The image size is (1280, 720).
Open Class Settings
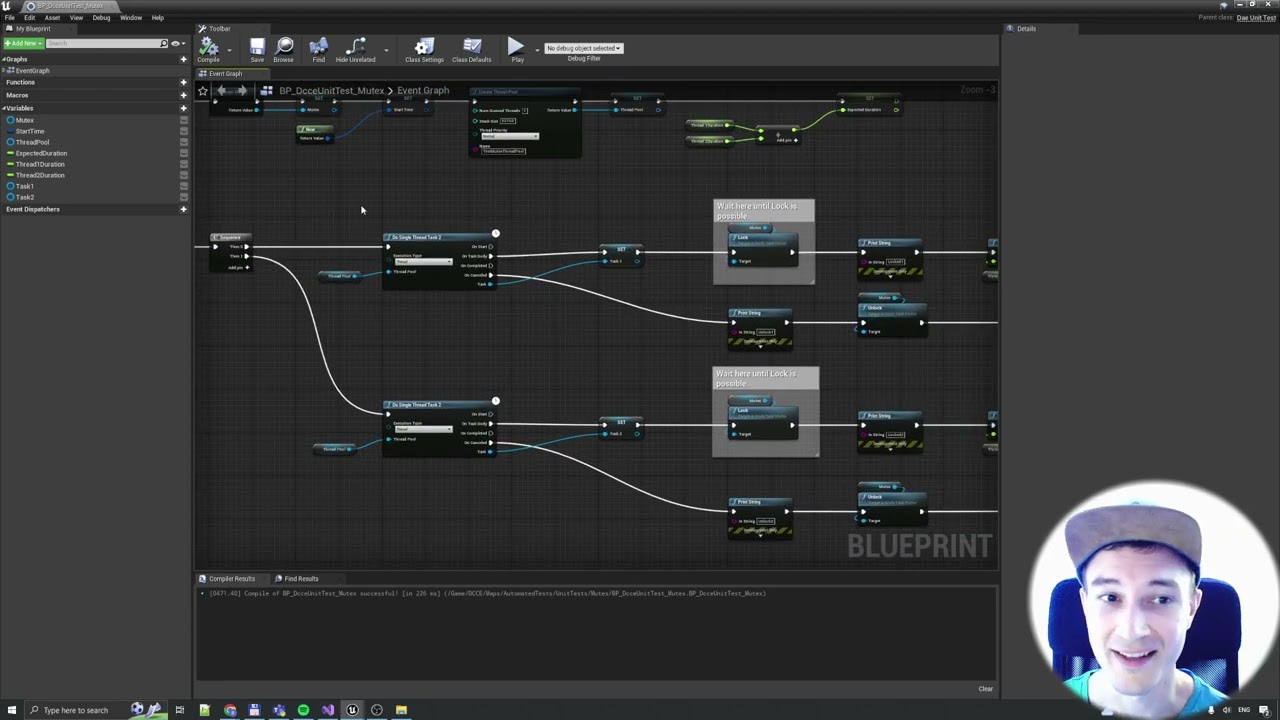(424, 47)
